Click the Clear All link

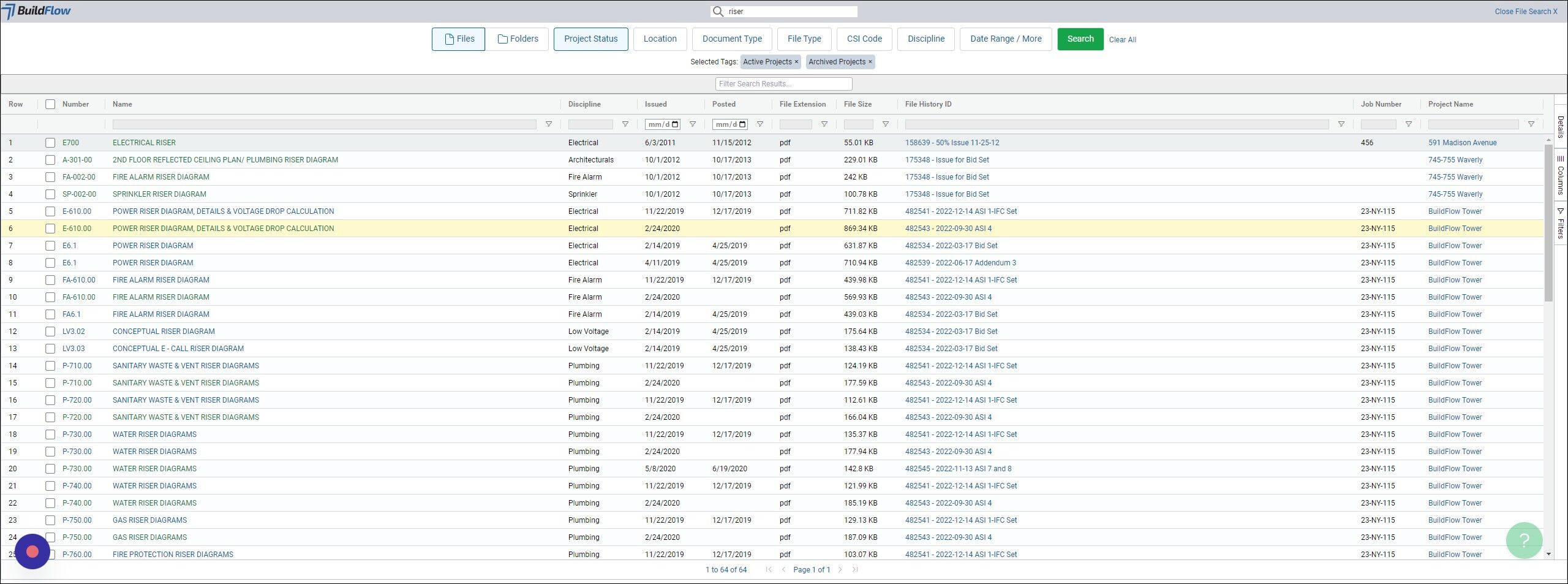1122,40
